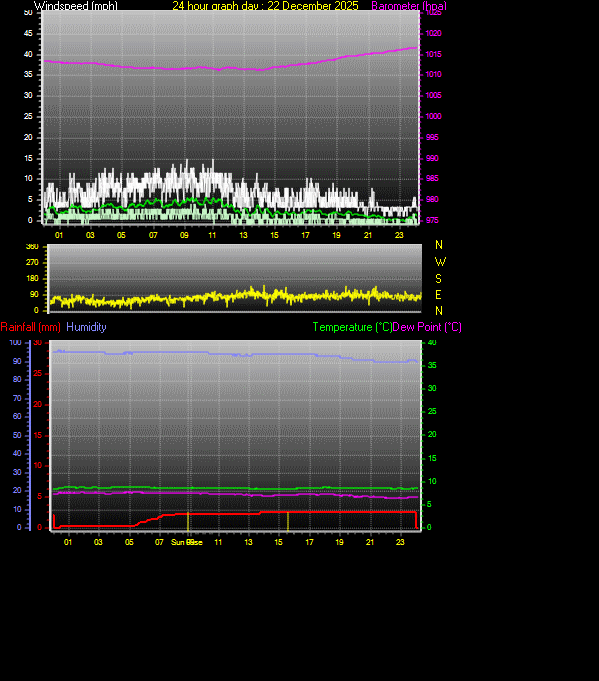Click green temperature axis value "20"

pyautogui.click(x=432, y=434)
